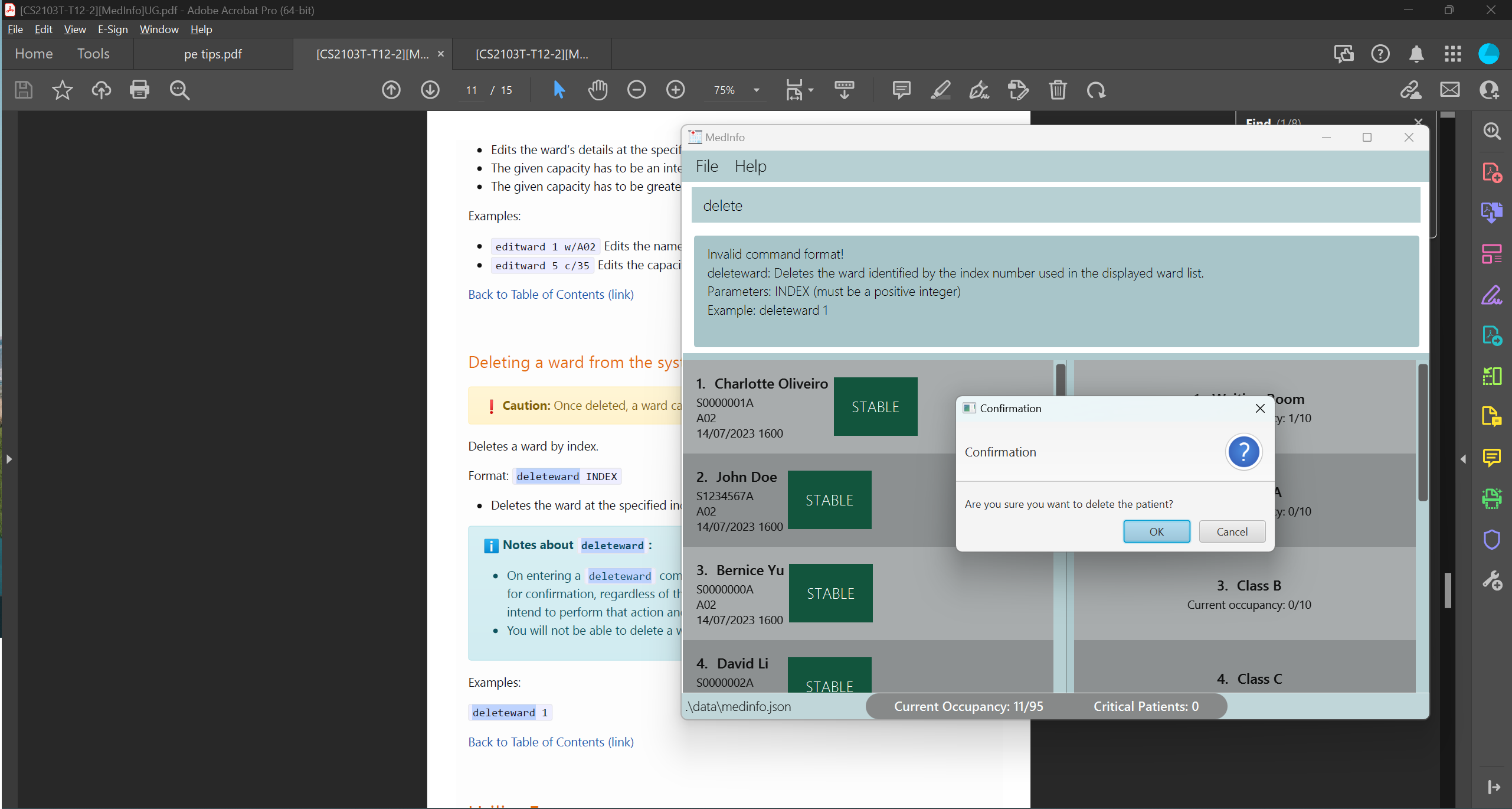Open MedInfo Help menu
The width and height of the screenshot is (1512, 809).
click(x=750, y=167)
